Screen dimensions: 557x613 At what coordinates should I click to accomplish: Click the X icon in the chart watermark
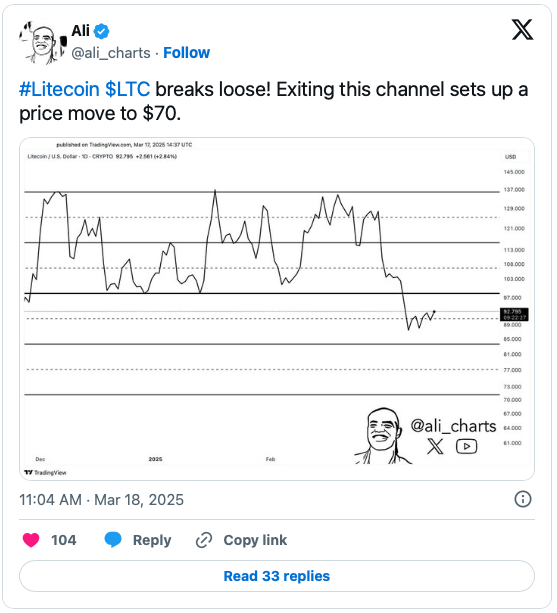(435, 446)
